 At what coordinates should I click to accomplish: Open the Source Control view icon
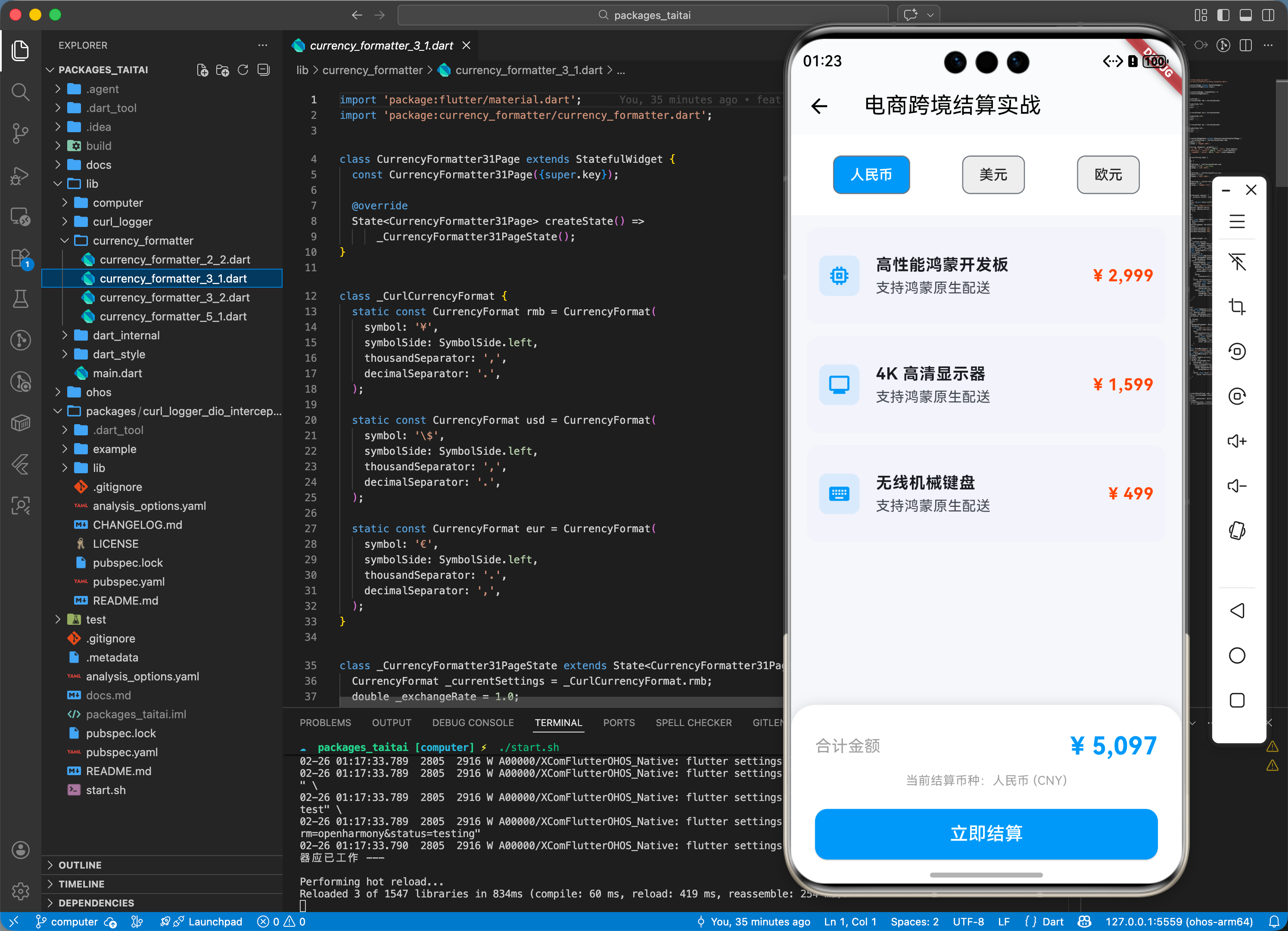(x=20, y=133)
